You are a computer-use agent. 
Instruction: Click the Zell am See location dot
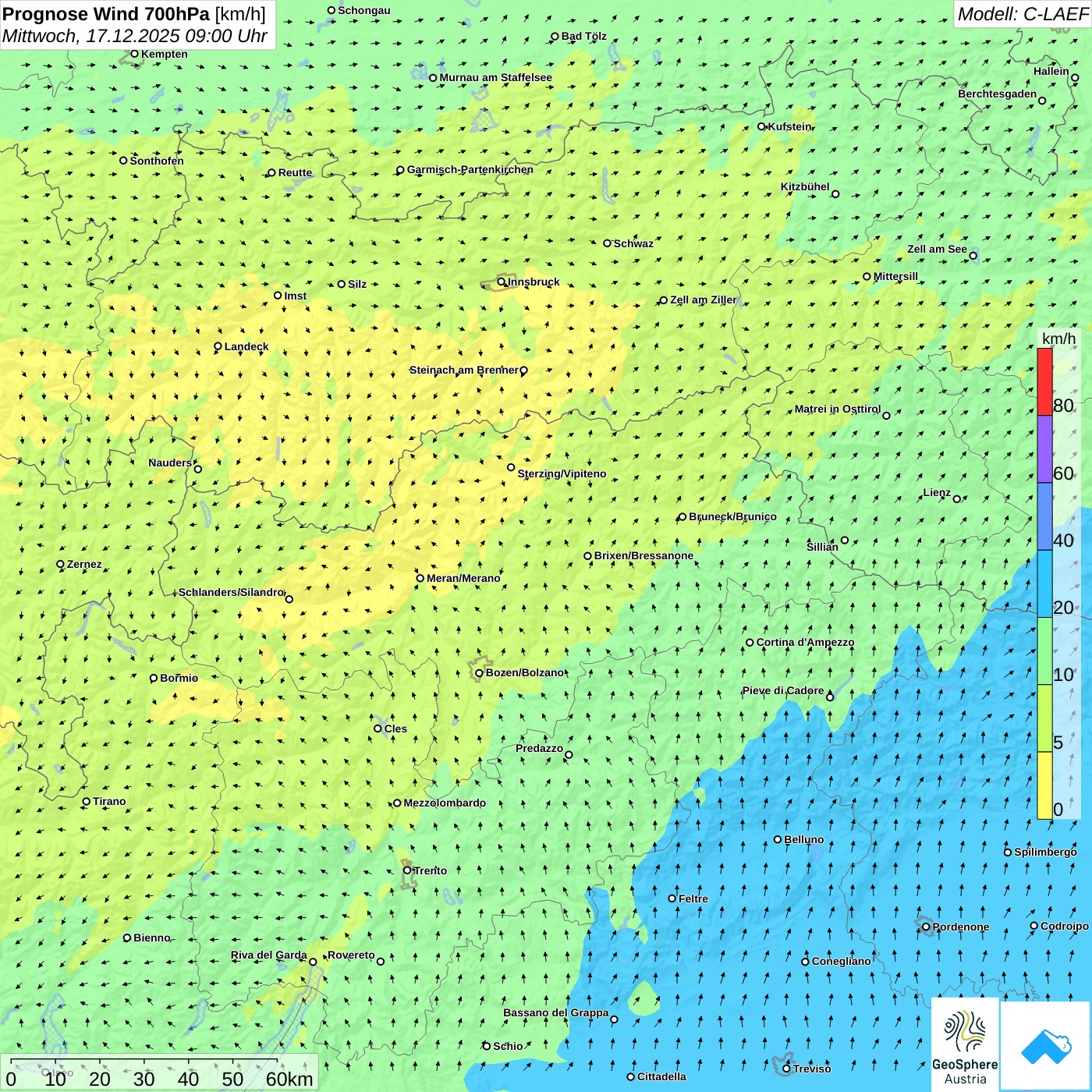coord(973,255)
